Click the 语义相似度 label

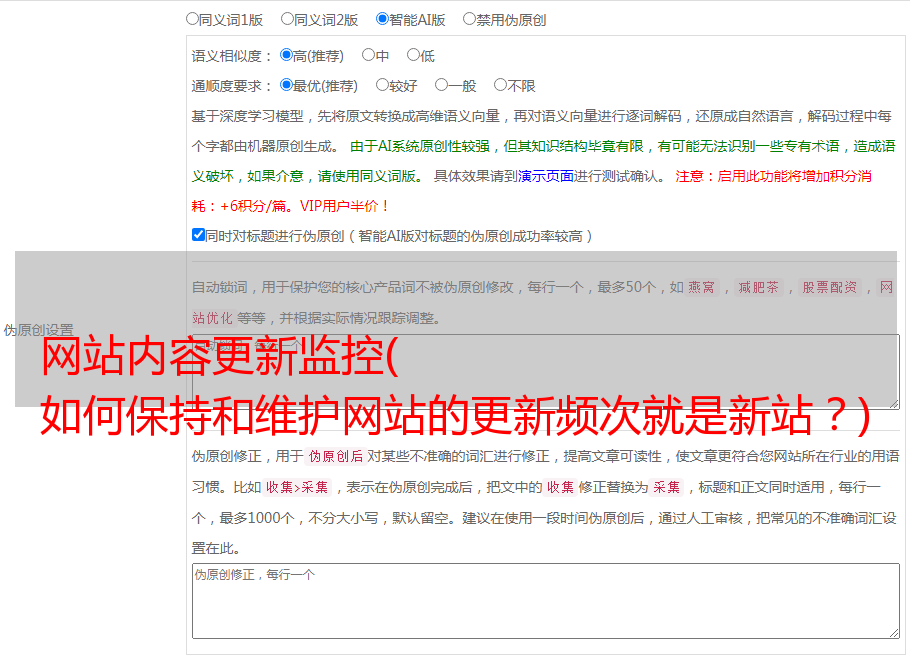coord(232,56)
